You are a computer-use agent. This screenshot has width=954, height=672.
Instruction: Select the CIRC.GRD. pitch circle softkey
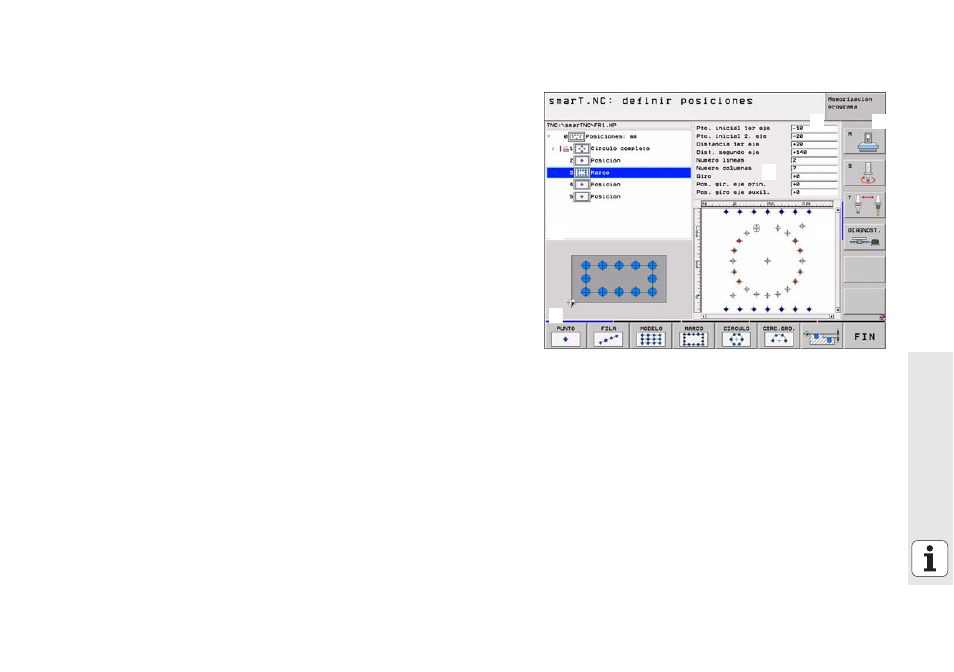779,336
